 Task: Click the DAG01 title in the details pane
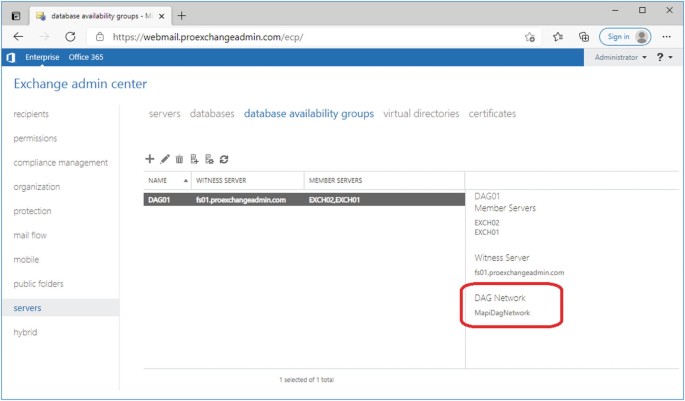(x=487, y=196)
